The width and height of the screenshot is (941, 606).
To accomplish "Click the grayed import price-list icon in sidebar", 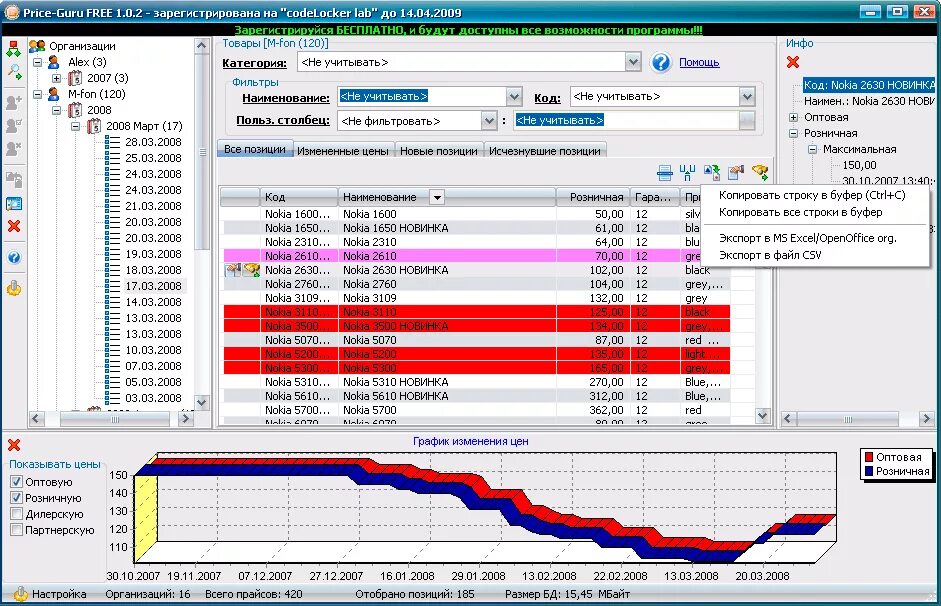I will pos(14,179).
